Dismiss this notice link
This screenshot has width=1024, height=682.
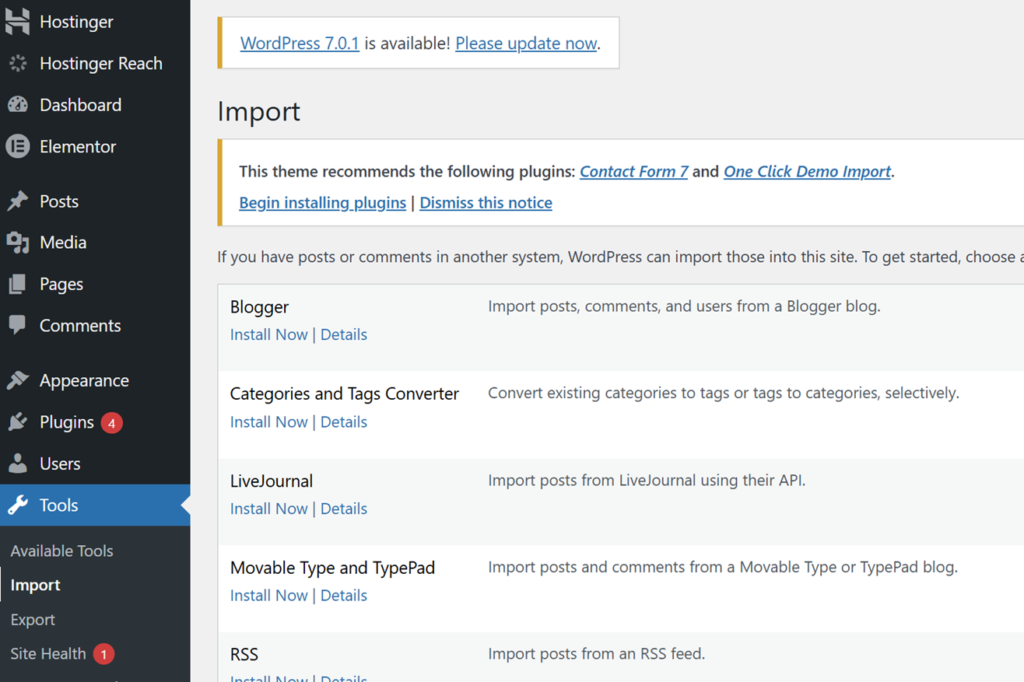tap(486, 203)
